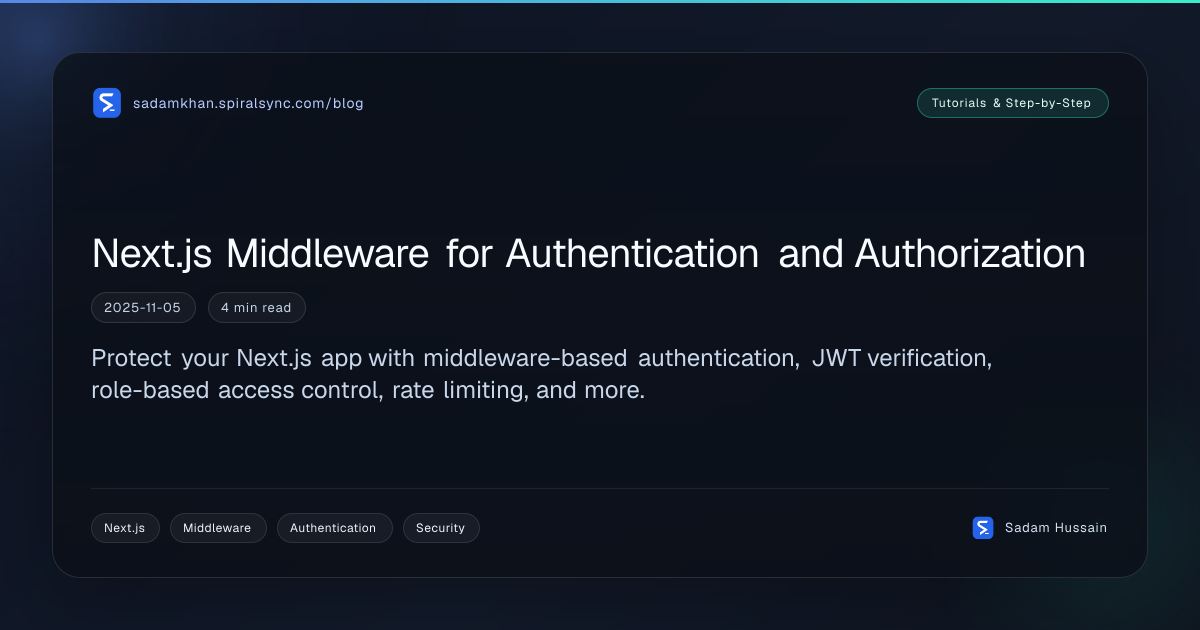1200x630 pixels.
Task: Click the blue logo beside the blog URL
Action: point(107,103)
